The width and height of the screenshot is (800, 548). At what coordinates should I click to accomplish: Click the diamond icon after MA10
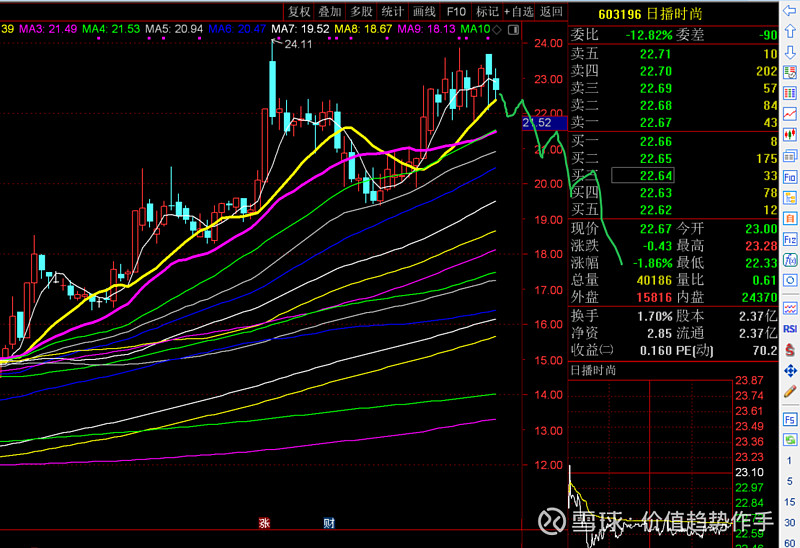[496, 30]
